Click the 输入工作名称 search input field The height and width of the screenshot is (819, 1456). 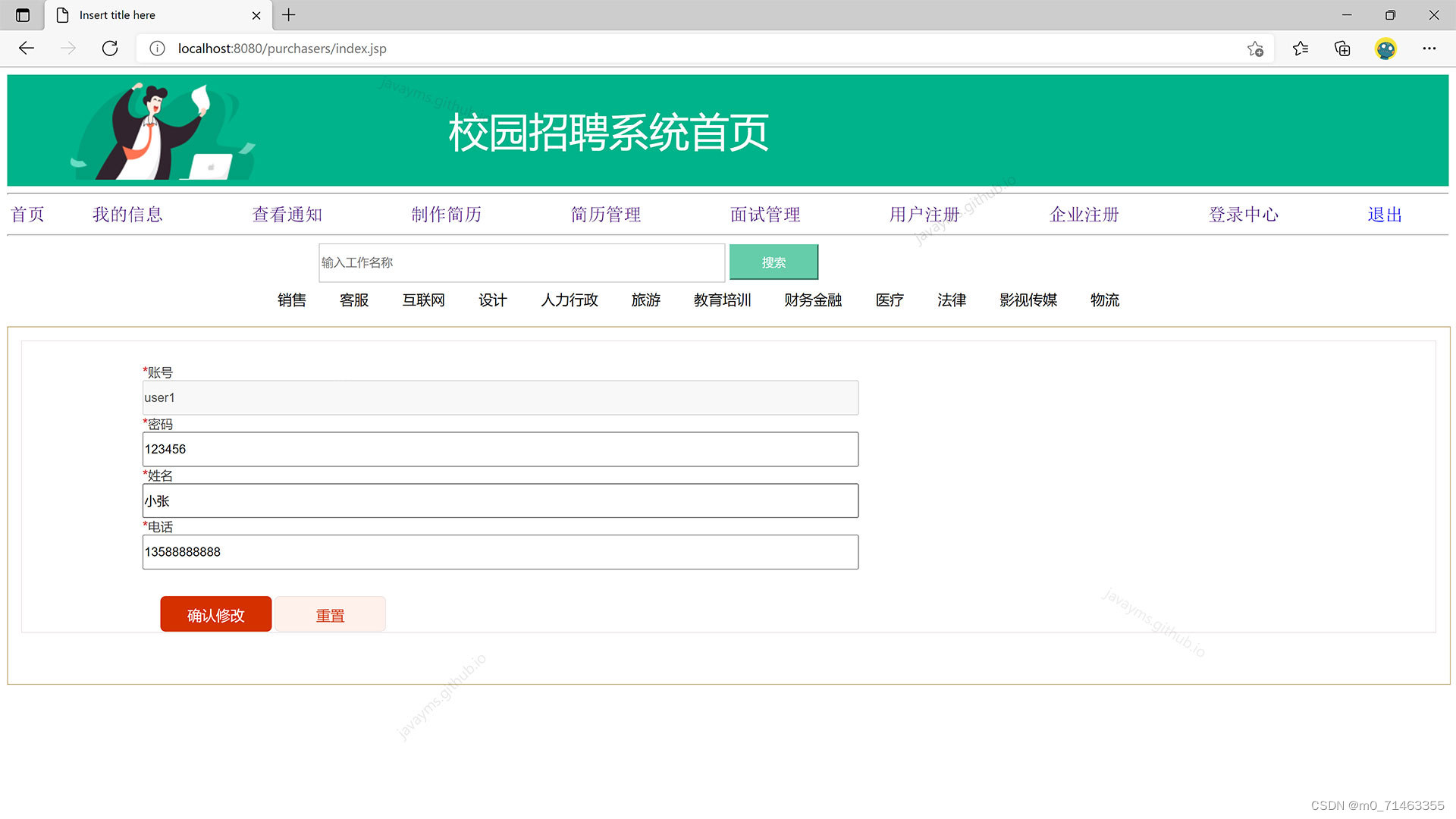pos(522,262)
